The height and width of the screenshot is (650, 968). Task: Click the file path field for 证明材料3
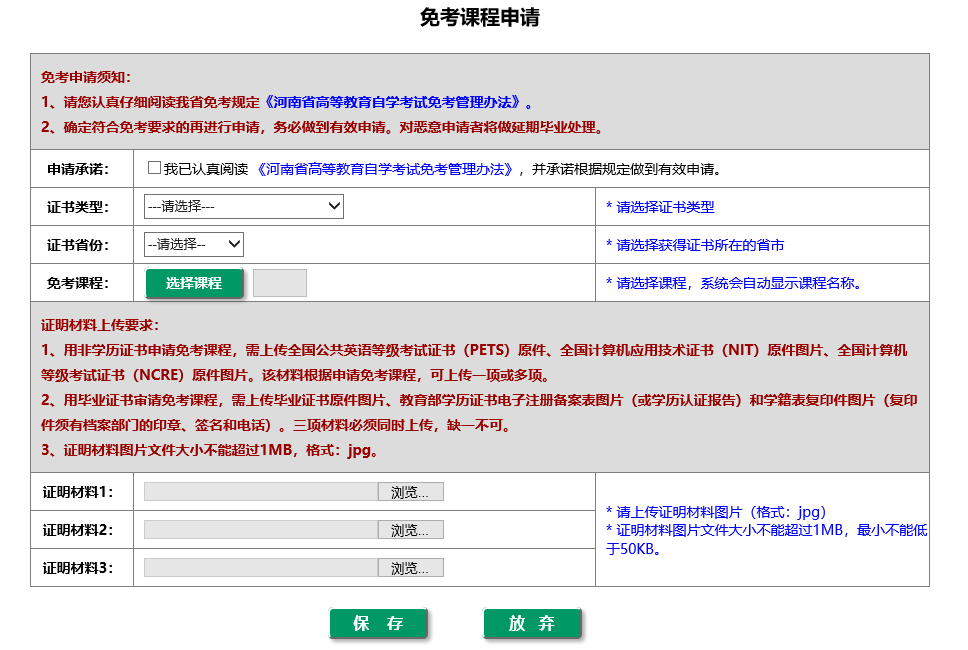261,568
